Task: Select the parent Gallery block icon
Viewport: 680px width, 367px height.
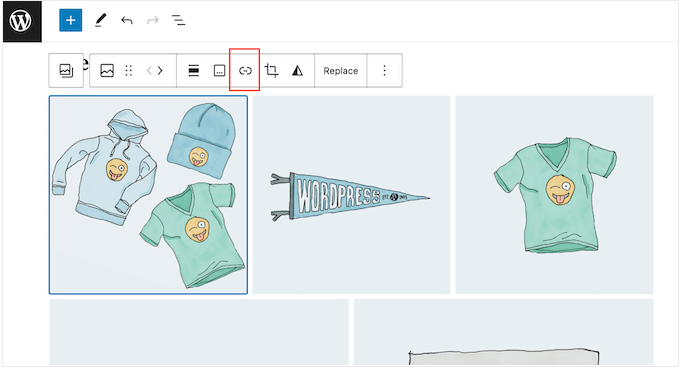Action: coord(66,70)
